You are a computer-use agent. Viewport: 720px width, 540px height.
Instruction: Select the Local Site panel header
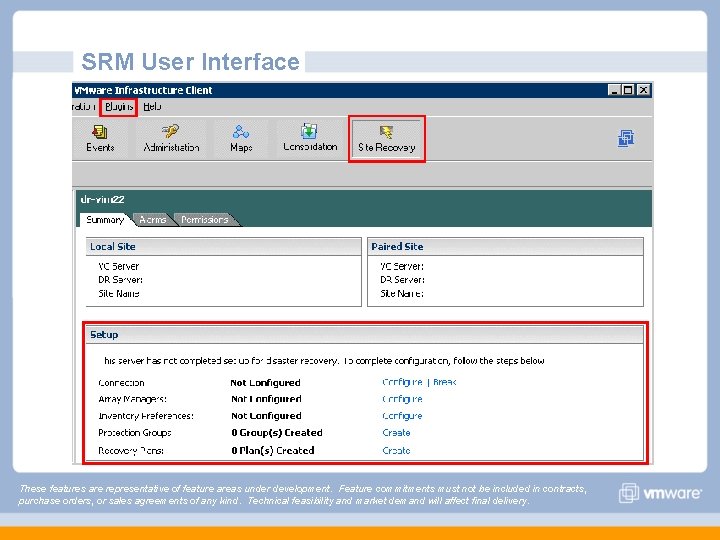coord(224,247)
